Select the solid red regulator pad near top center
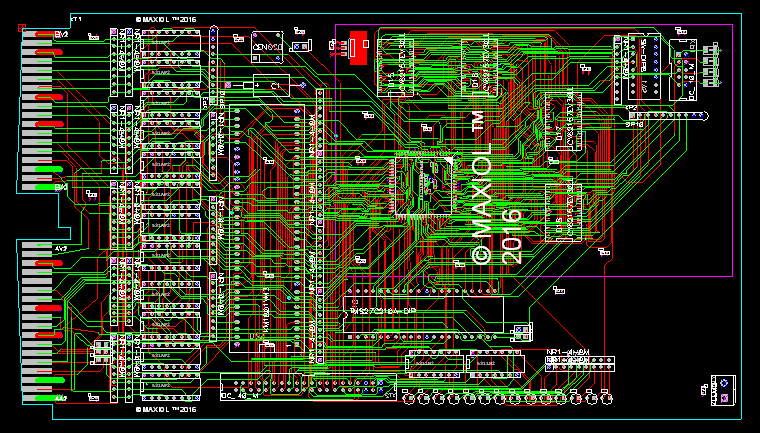 click(356, 46)
